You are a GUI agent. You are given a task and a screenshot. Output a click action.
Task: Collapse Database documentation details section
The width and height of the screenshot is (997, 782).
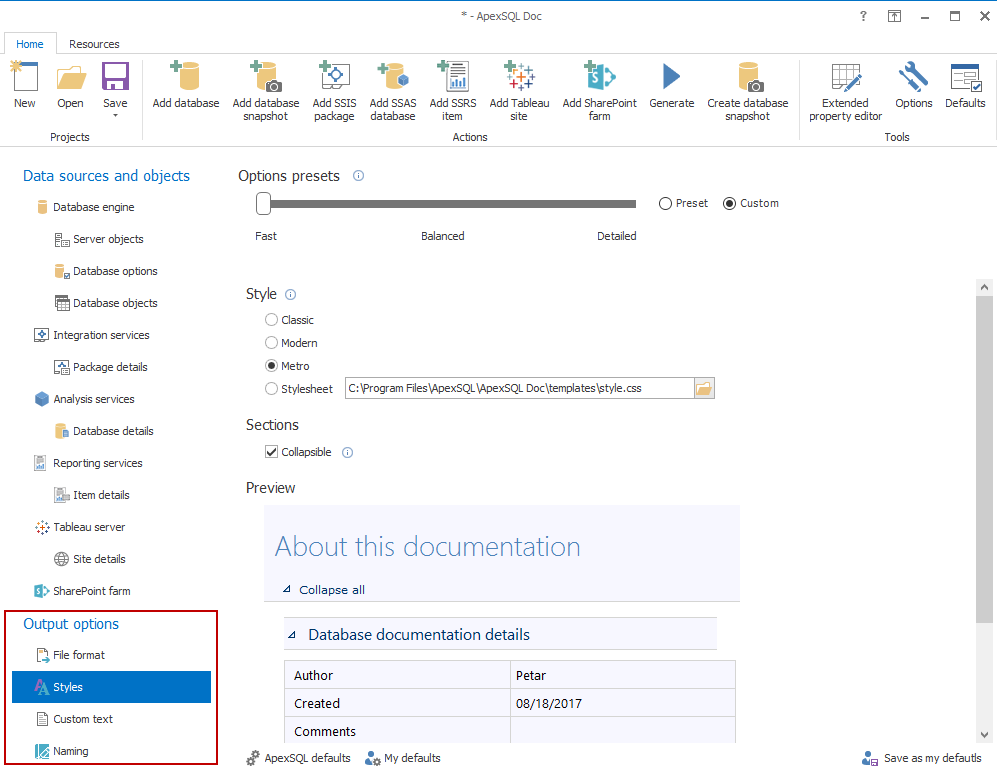click(292, 635)
